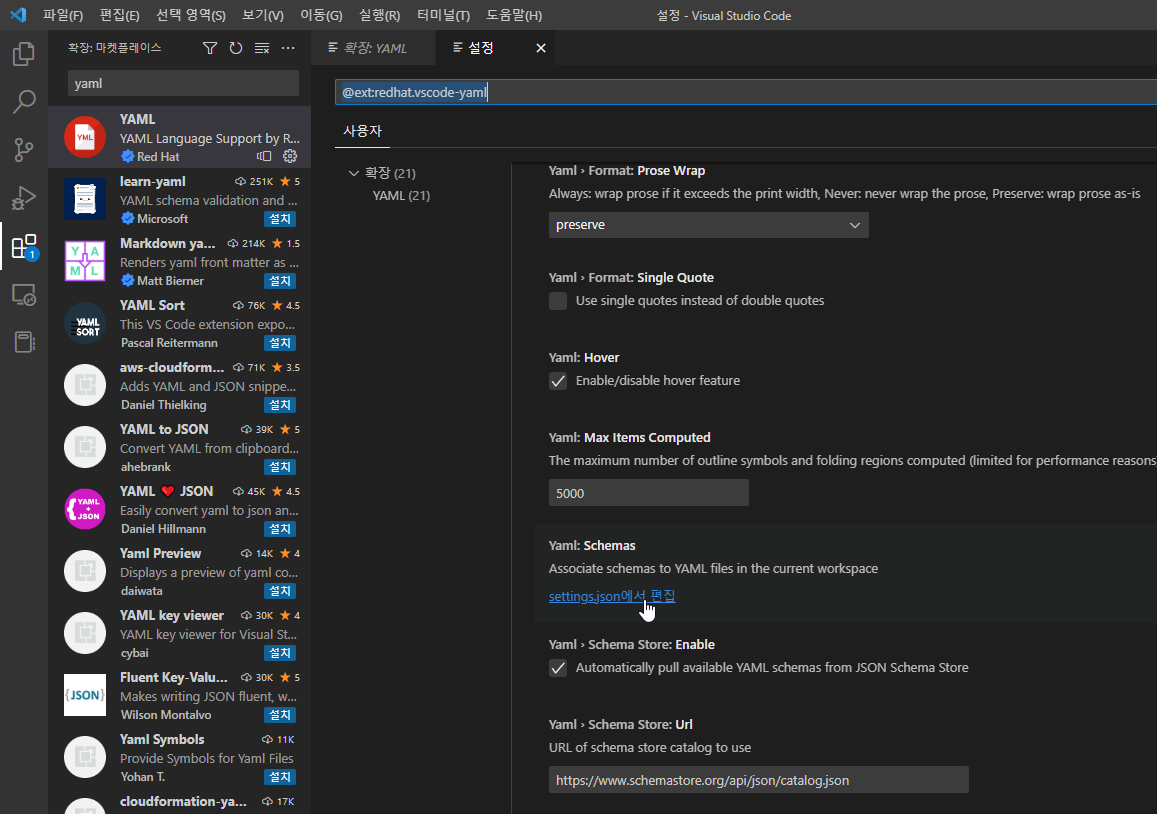Select the YAML Sort extension icon

[x=85, y=323]
